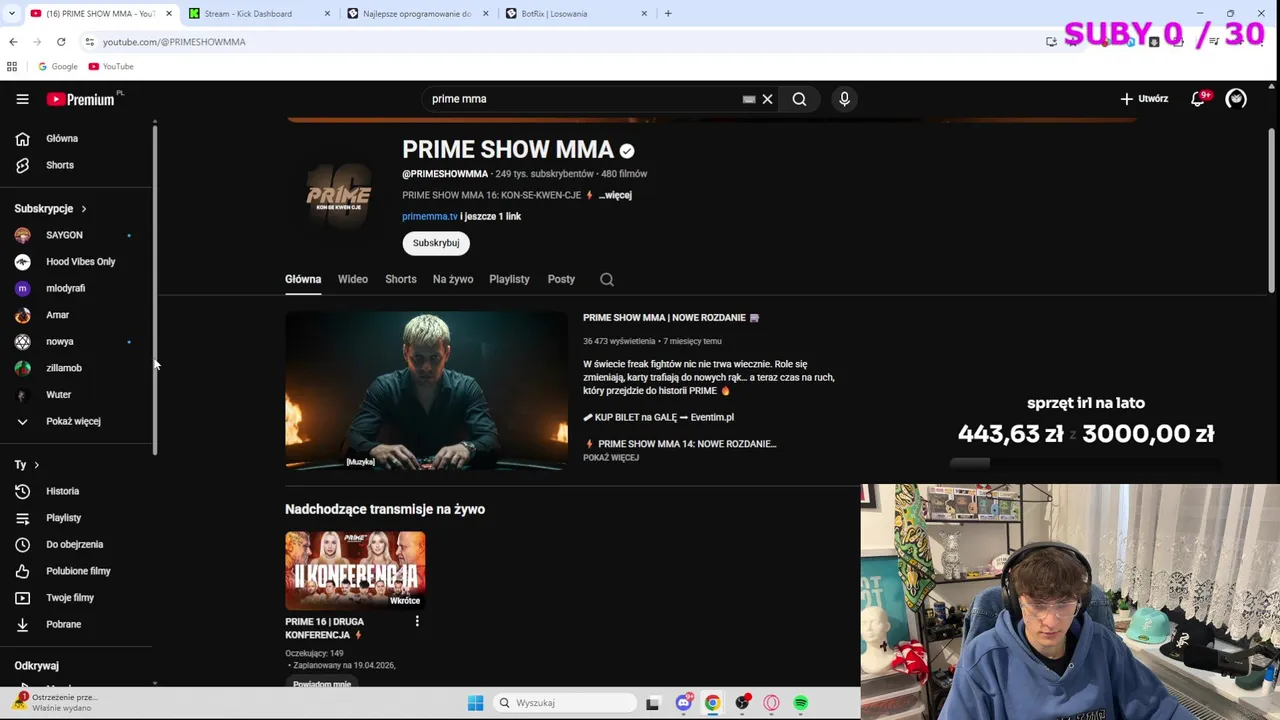Start voice search with microphone icon

point(844,99)
